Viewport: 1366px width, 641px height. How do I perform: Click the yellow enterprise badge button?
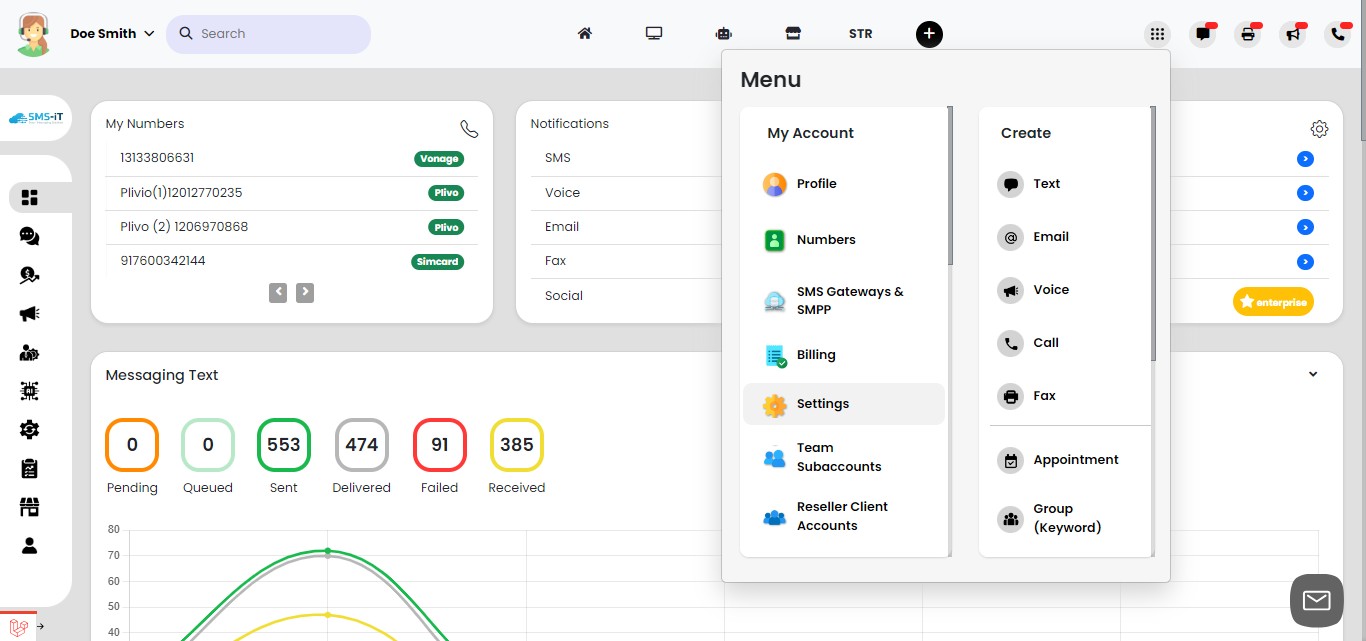[1273, 301]
